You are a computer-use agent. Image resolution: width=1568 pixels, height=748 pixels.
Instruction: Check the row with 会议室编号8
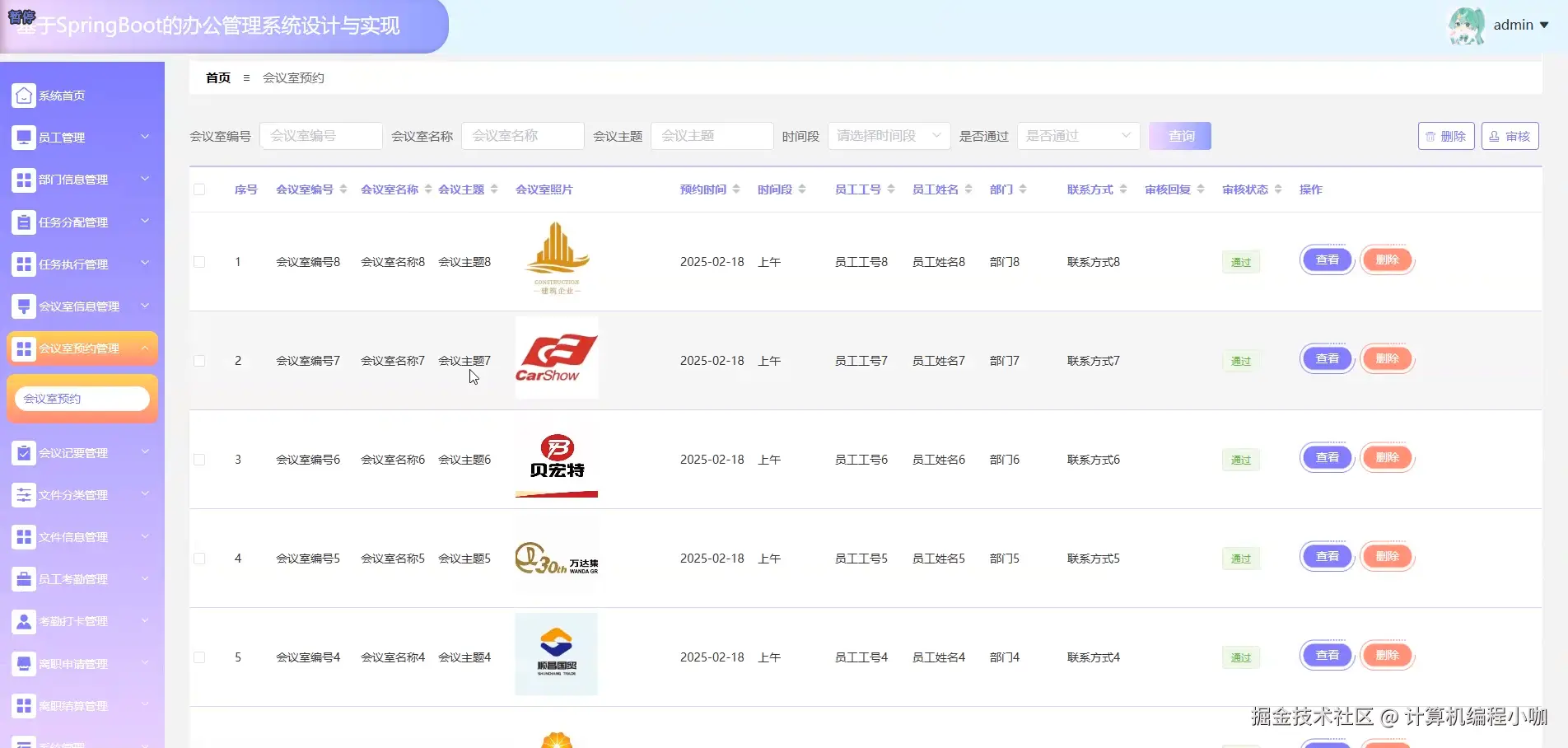click(x=199, y=262)
